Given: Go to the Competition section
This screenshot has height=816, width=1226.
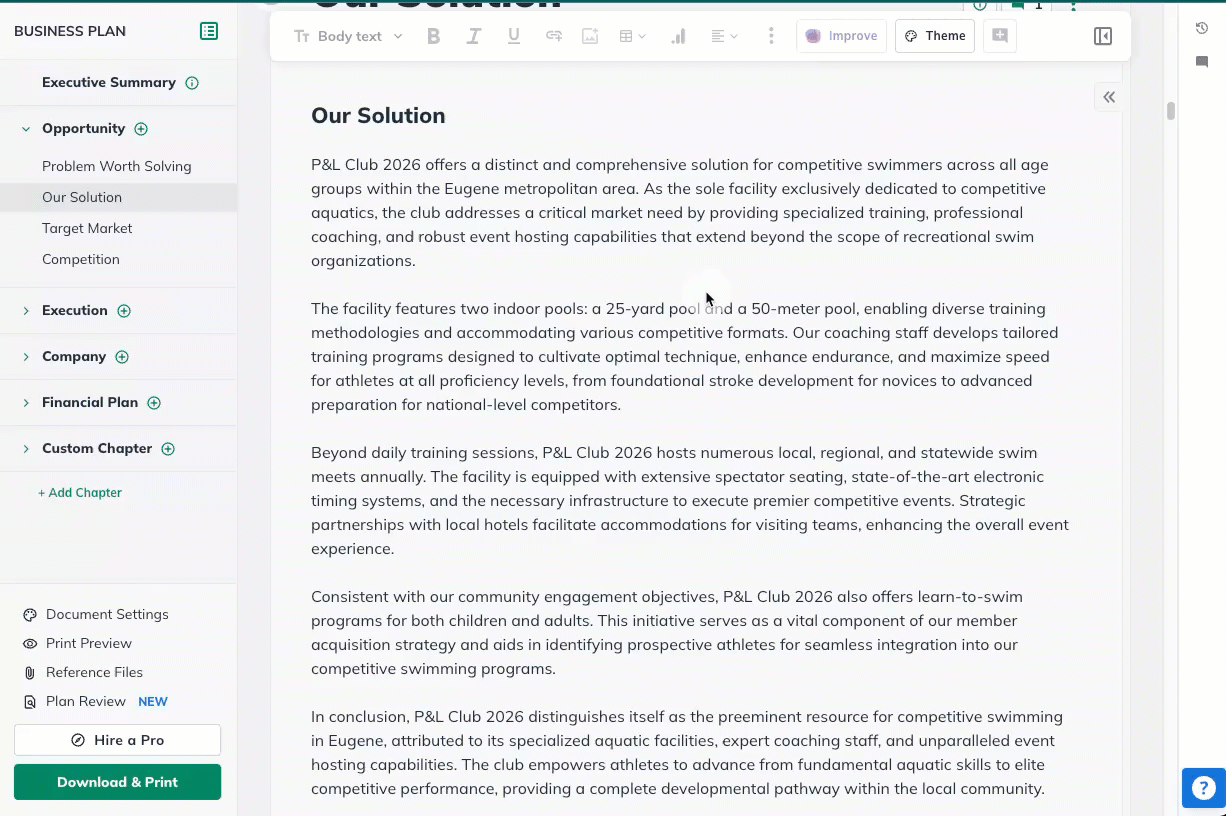Looking at the screenshot, I should (80, 259).
